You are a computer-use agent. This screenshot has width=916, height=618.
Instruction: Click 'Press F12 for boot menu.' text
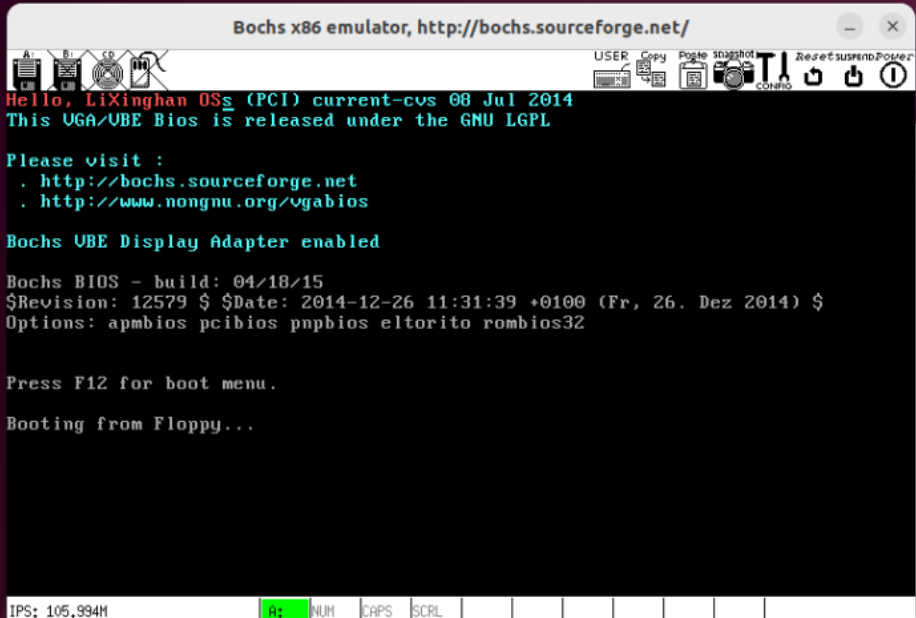click(x=141, y=383)
